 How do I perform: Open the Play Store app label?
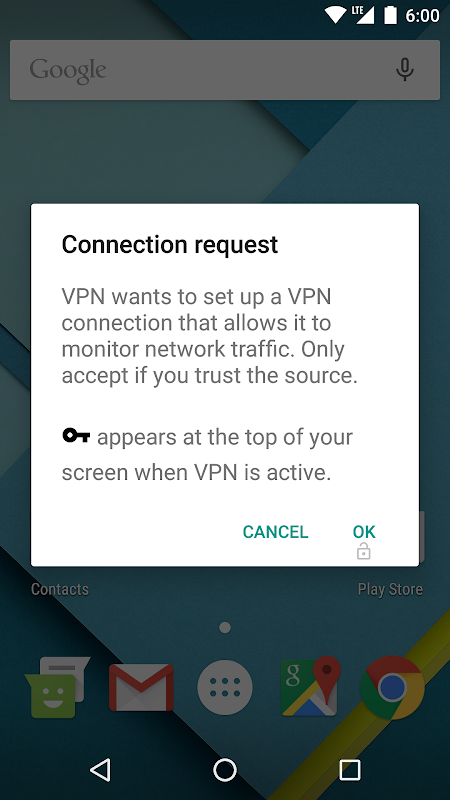(390, 589)
